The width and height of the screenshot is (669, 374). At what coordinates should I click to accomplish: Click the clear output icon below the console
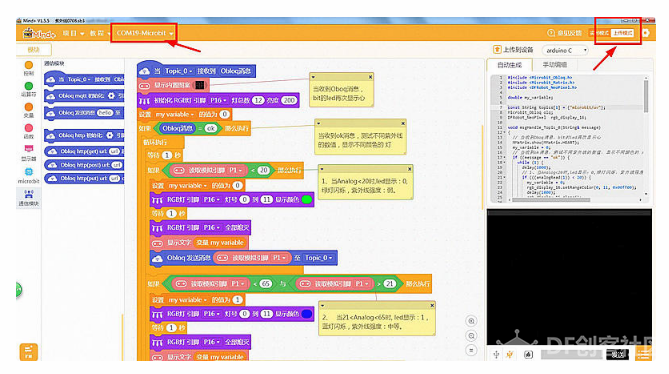click(528, 354)
